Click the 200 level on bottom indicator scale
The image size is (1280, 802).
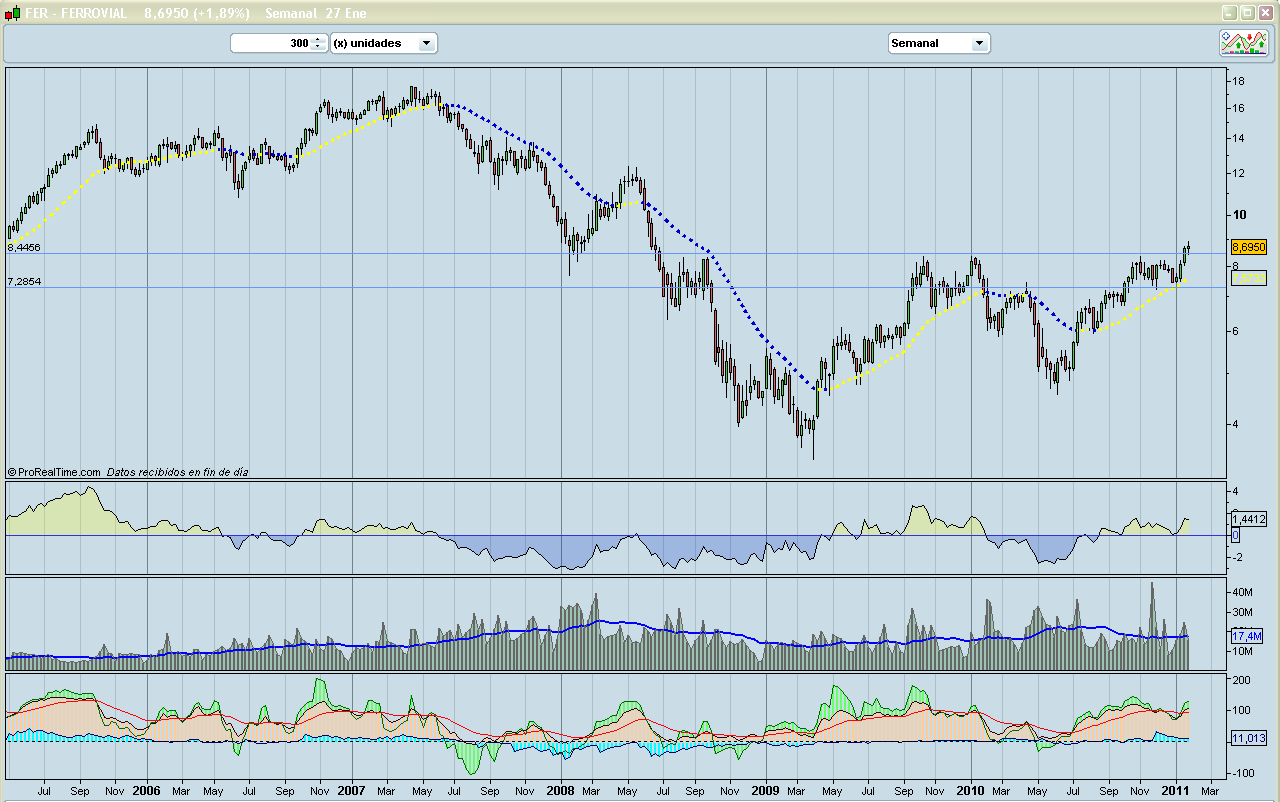click(1241, 681)
